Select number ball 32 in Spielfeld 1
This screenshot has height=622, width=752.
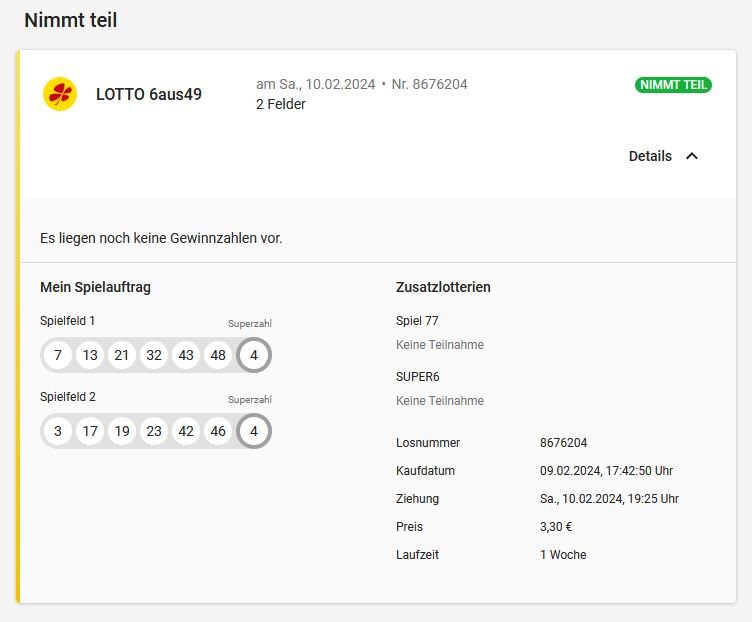[x=154, y=355]
